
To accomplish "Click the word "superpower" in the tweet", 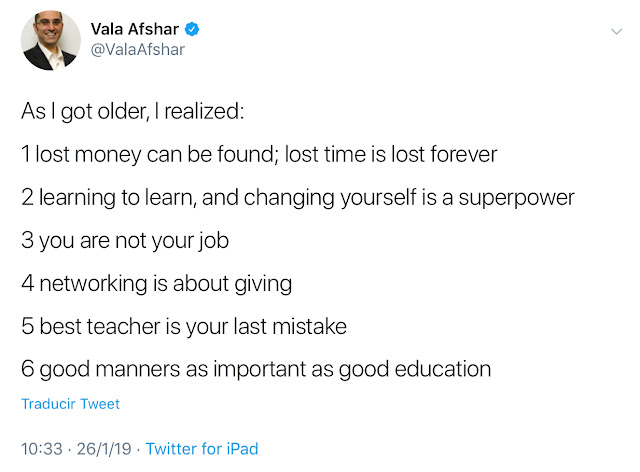I will click(x=518, y=197).
